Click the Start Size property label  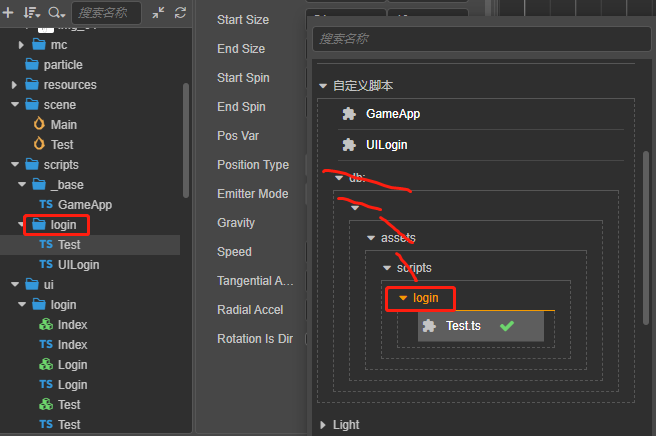coord(243,20)
